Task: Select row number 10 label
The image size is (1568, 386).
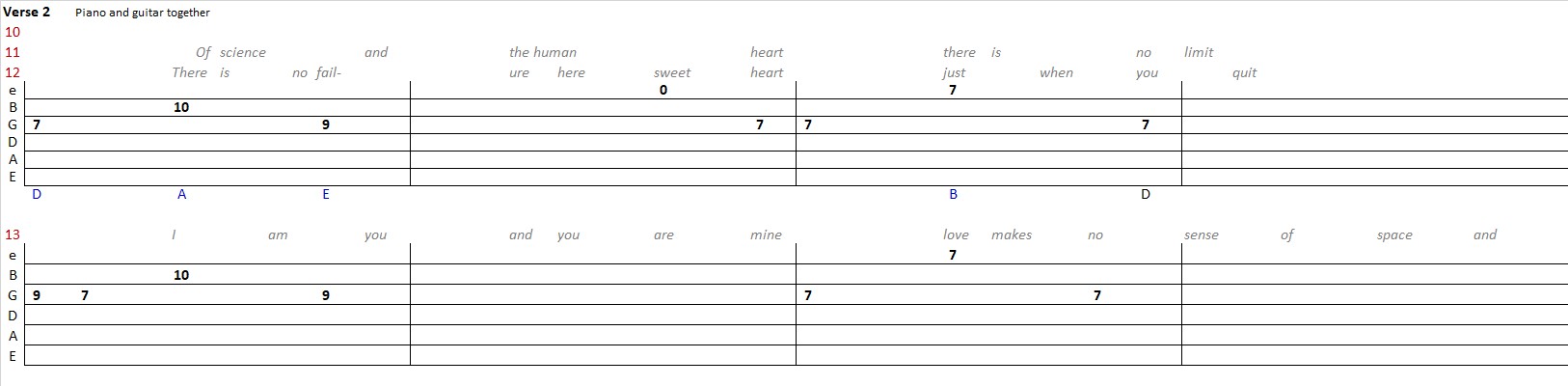Action: tap(13, 32)
